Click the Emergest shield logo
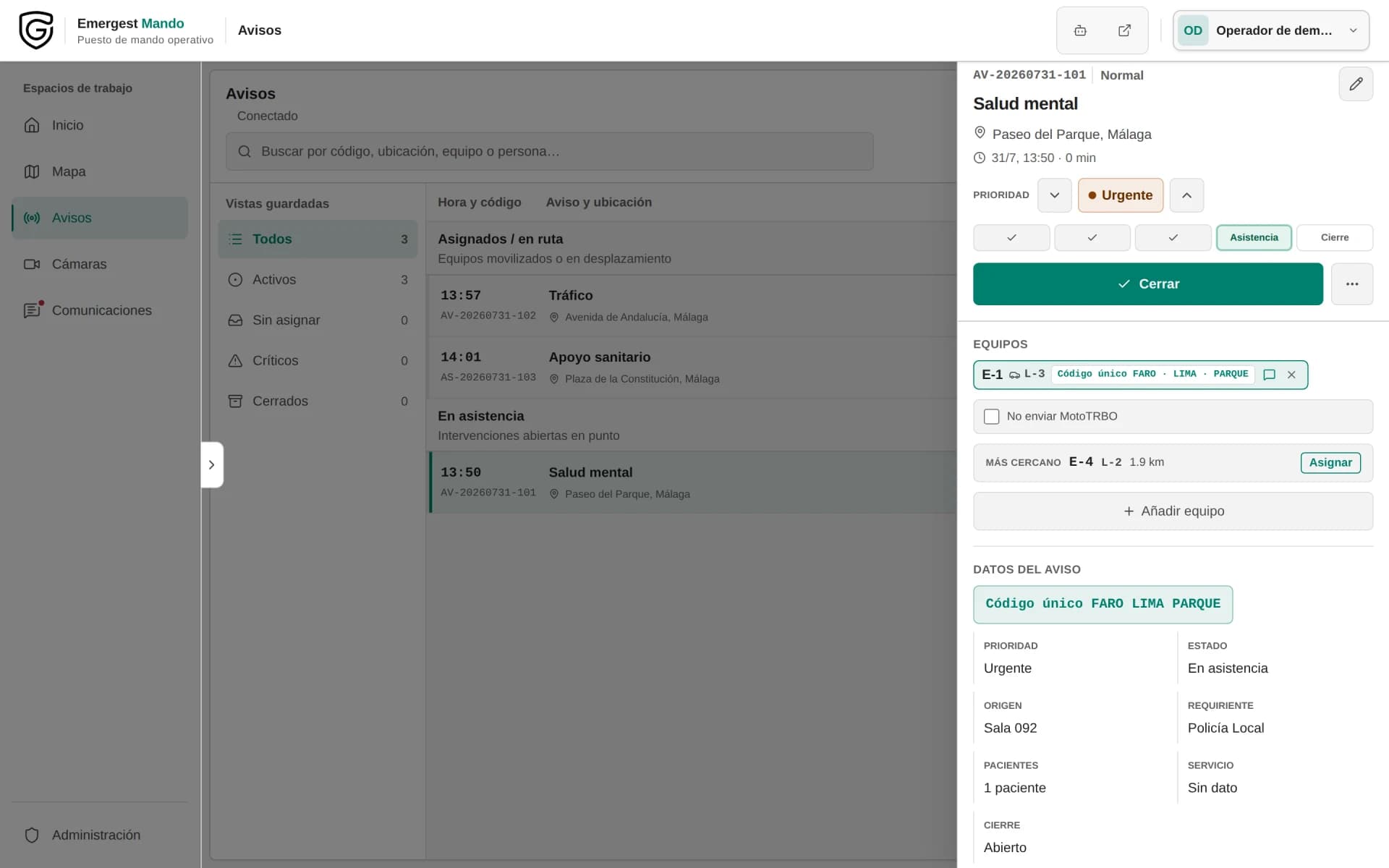 pos(36,30)
